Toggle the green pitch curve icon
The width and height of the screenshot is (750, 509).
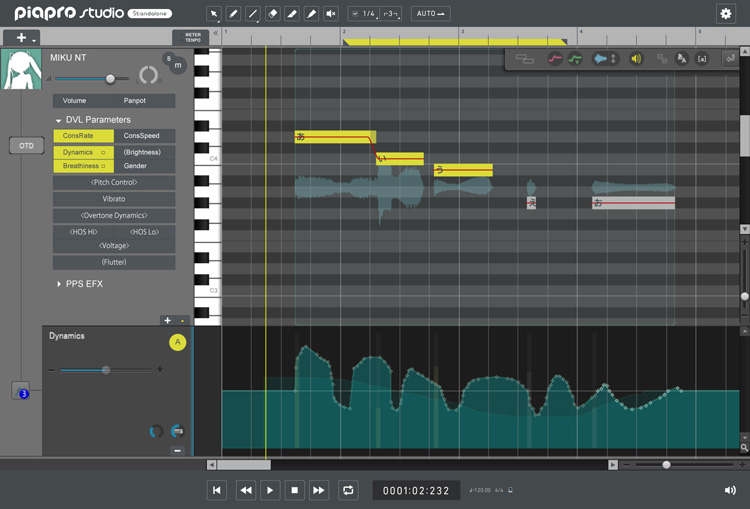pos(575,59)
